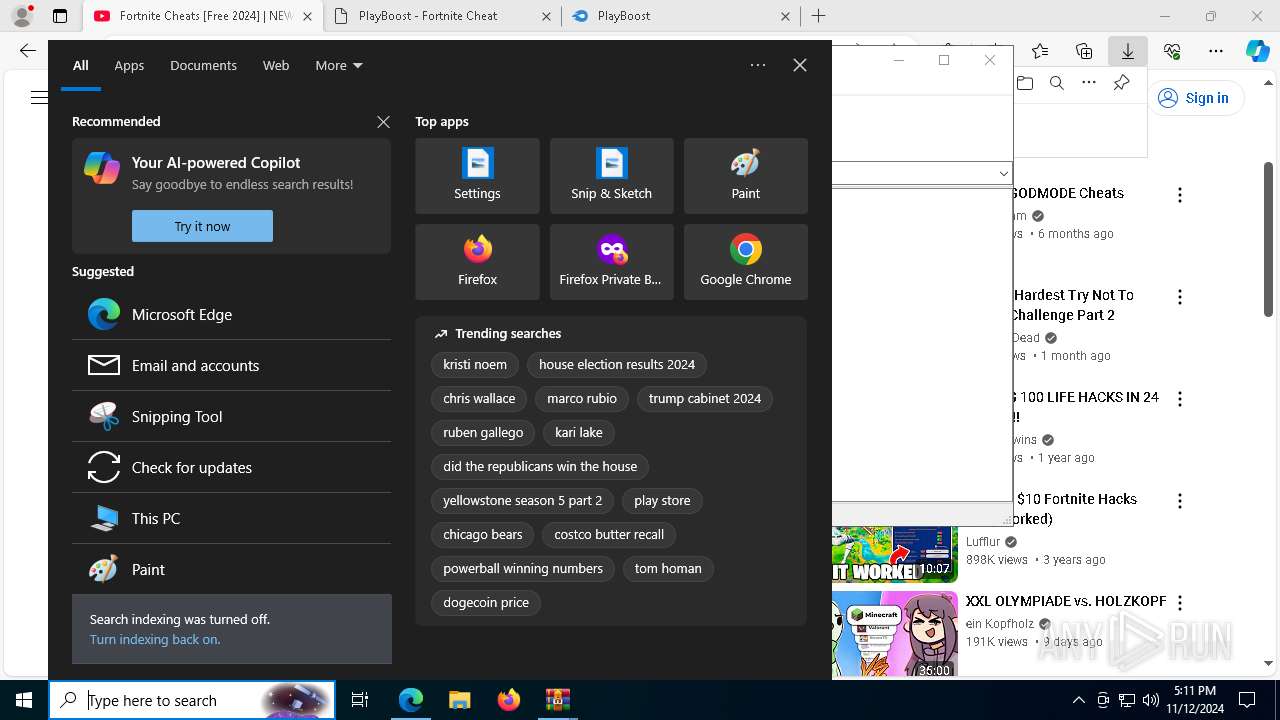Open volume control in tray
The height and width of the screenshot is (720, 1280).
point(1151,700)
